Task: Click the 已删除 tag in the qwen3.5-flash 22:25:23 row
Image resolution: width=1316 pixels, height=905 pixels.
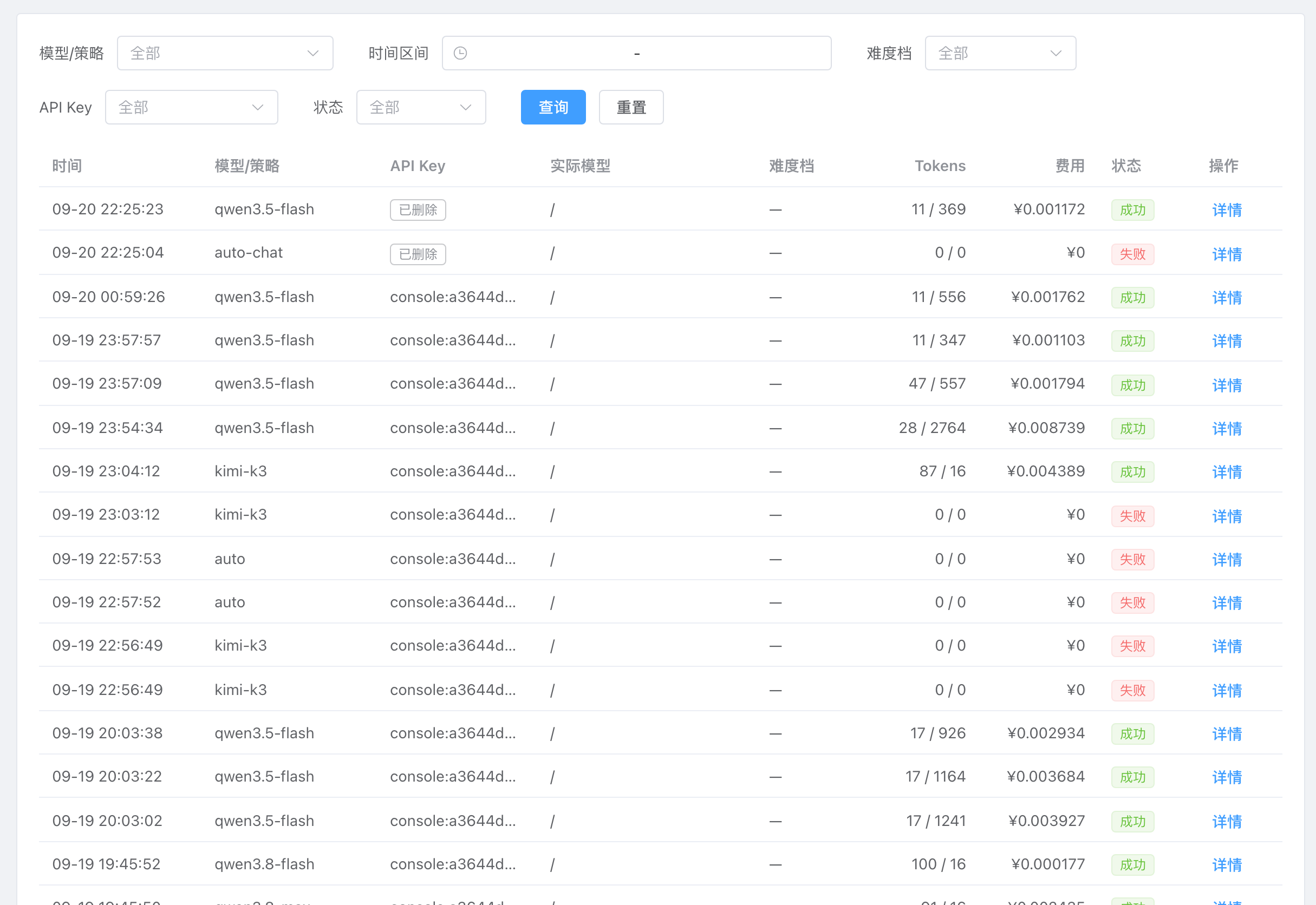Action: tap(418, 210)
